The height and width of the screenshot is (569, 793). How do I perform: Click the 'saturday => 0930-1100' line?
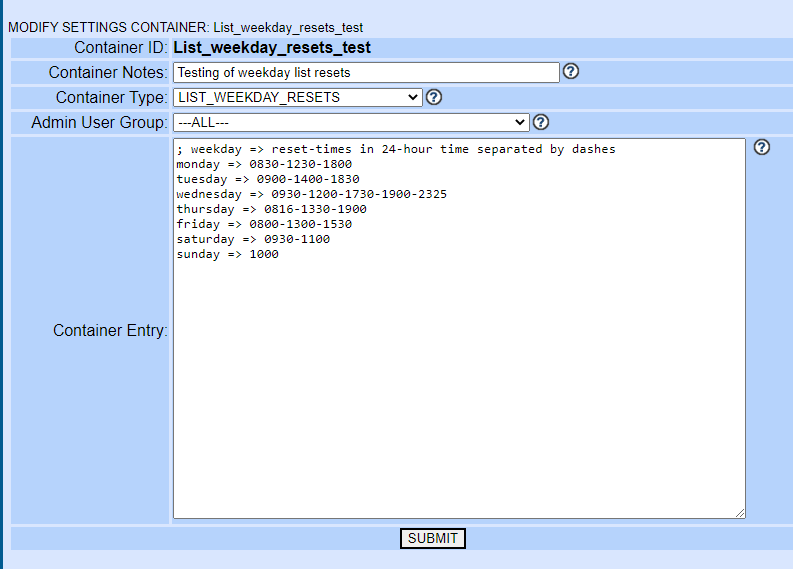253,239
